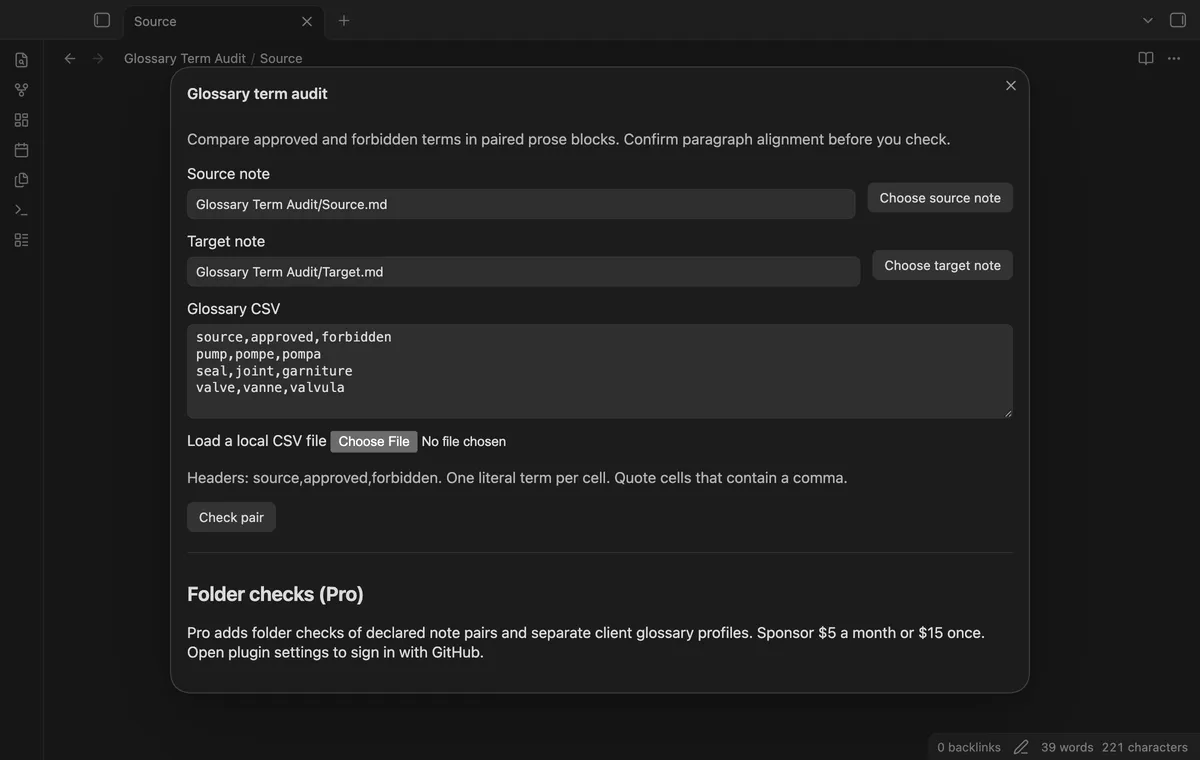Click the source,approved,forbidden header line

294,337
